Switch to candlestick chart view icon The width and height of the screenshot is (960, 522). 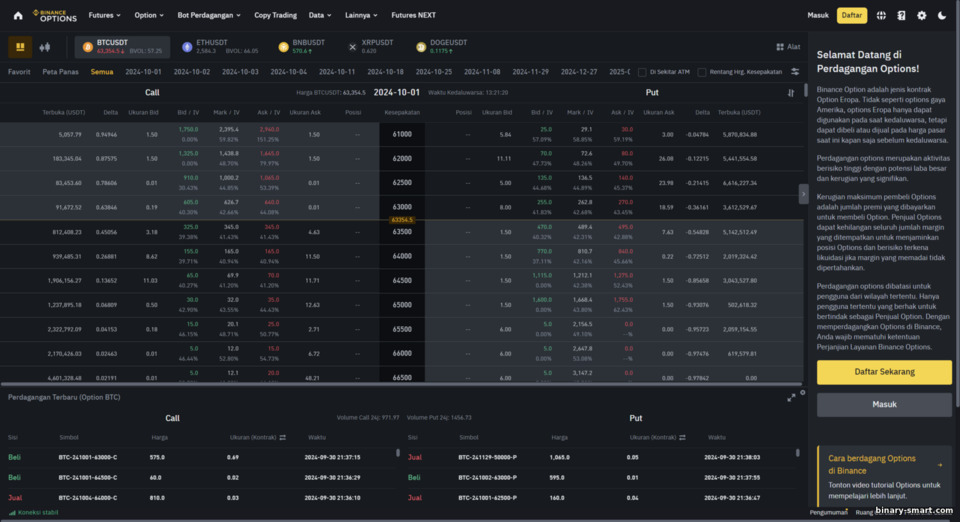[45, 47]
